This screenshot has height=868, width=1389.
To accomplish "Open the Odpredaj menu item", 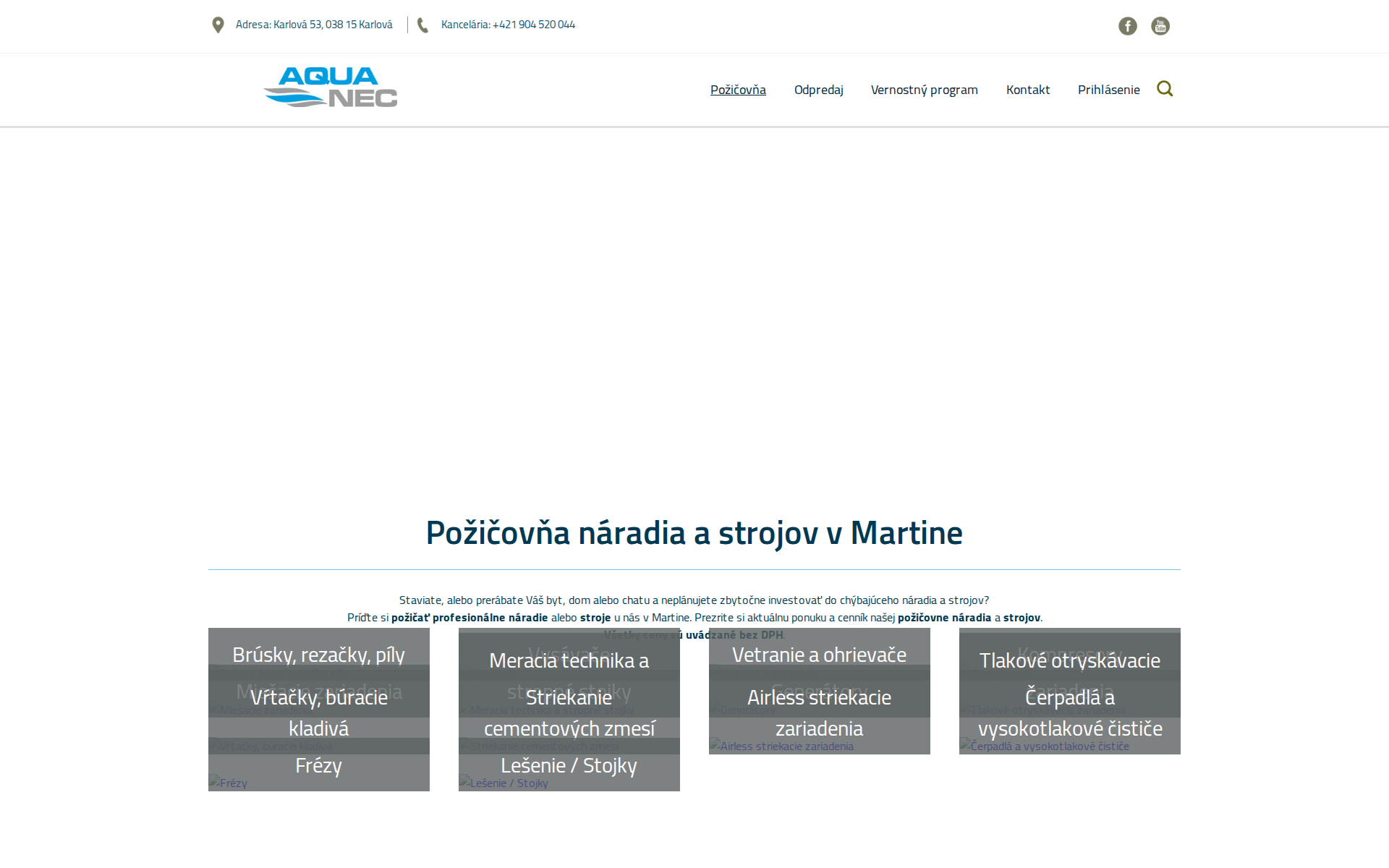I will [x=818, y=90].
